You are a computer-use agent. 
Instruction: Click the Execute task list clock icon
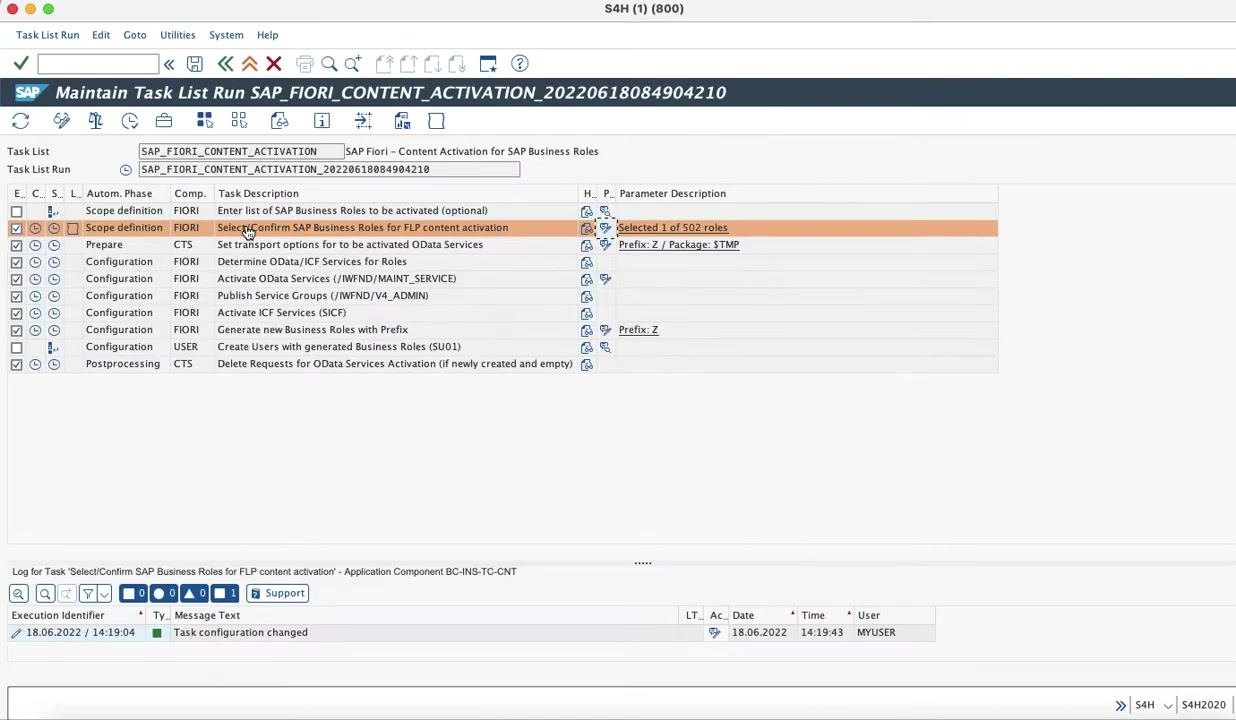pyautogui.click(x=130, y=121)
